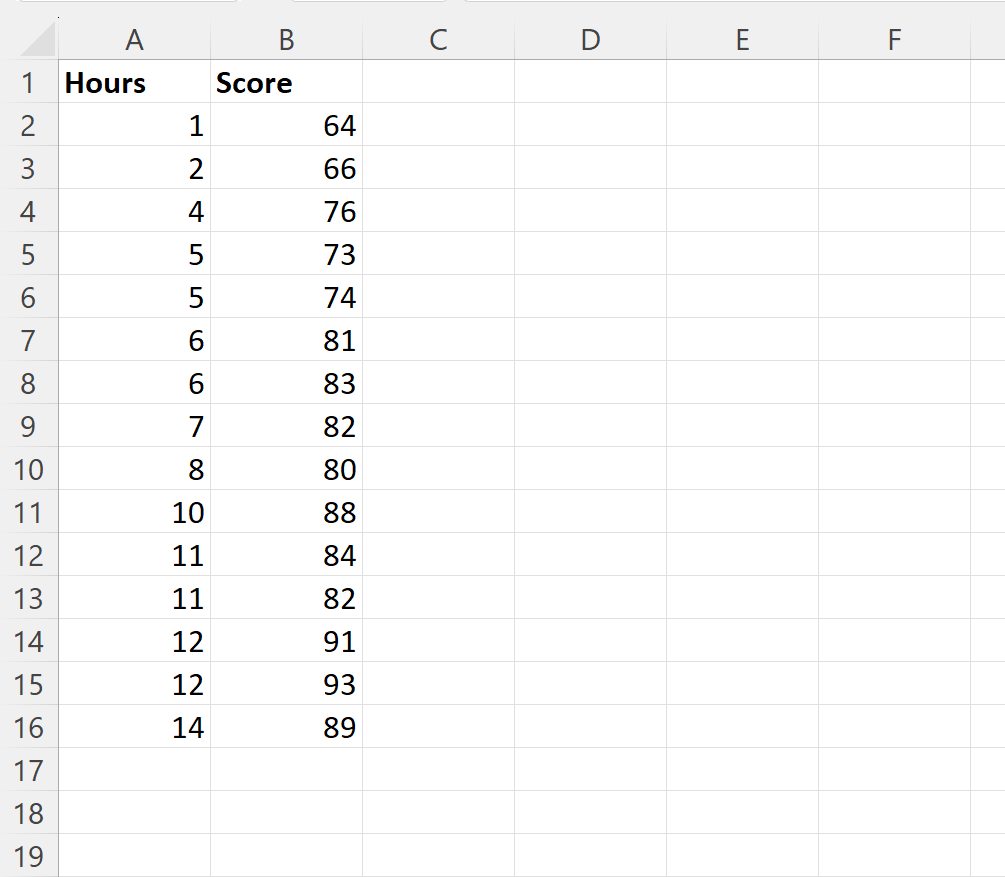Select Hours value 14 in row 16
Viewport: 1005px width, 877px height.
pyautogui.click(x=135, y=726)
